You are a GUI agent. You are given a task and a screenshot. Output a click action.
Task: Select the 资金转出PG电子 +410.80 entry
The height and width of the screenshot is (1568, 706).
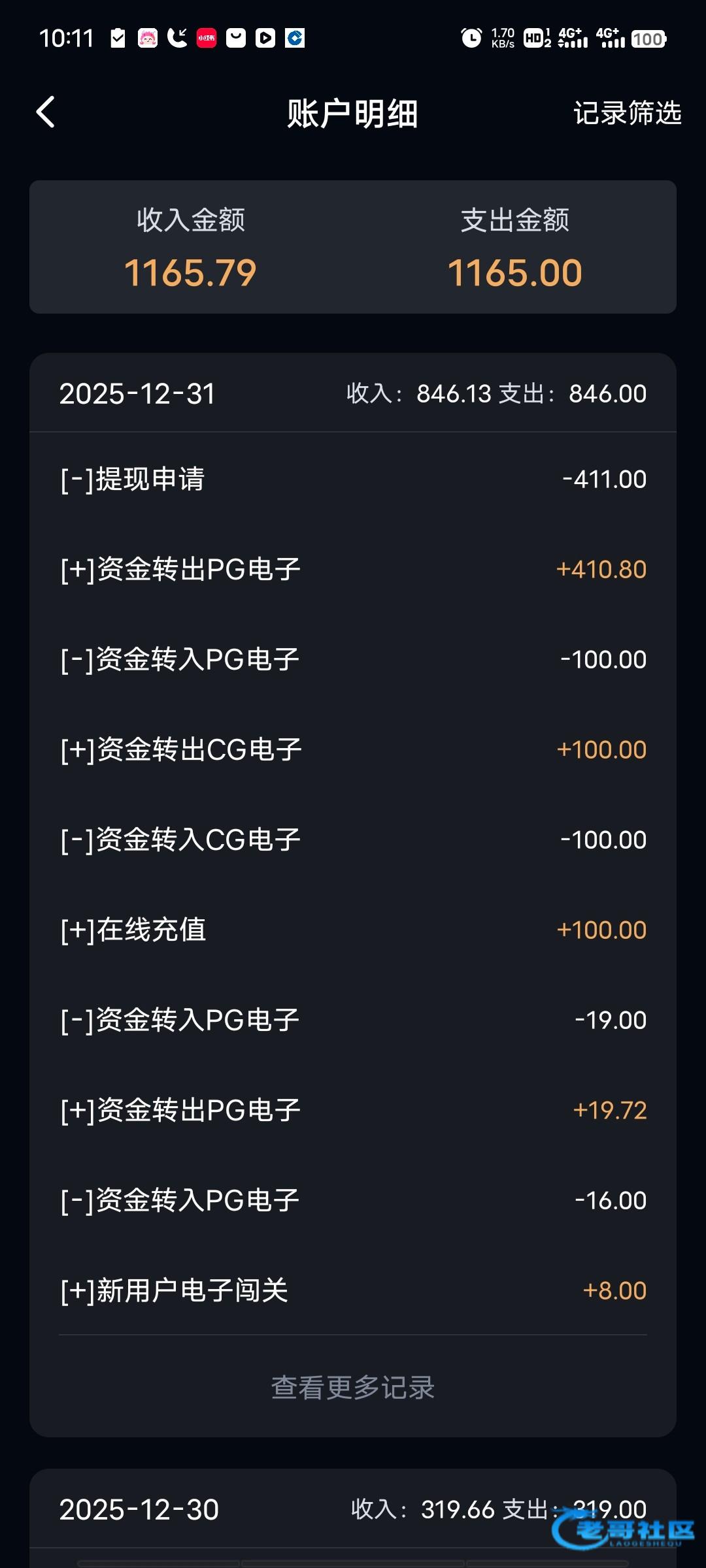click(353, 569)
